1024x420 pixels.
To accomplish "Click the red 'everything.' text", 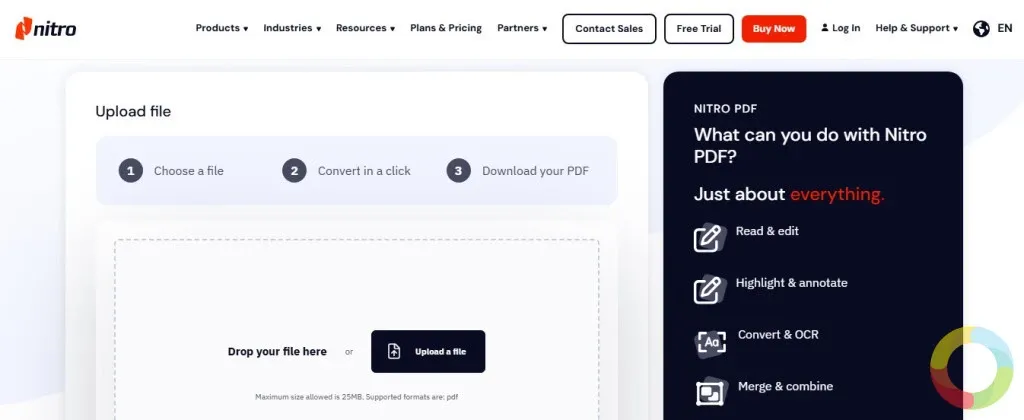I will pyautogui.click(x=837, y=194).
